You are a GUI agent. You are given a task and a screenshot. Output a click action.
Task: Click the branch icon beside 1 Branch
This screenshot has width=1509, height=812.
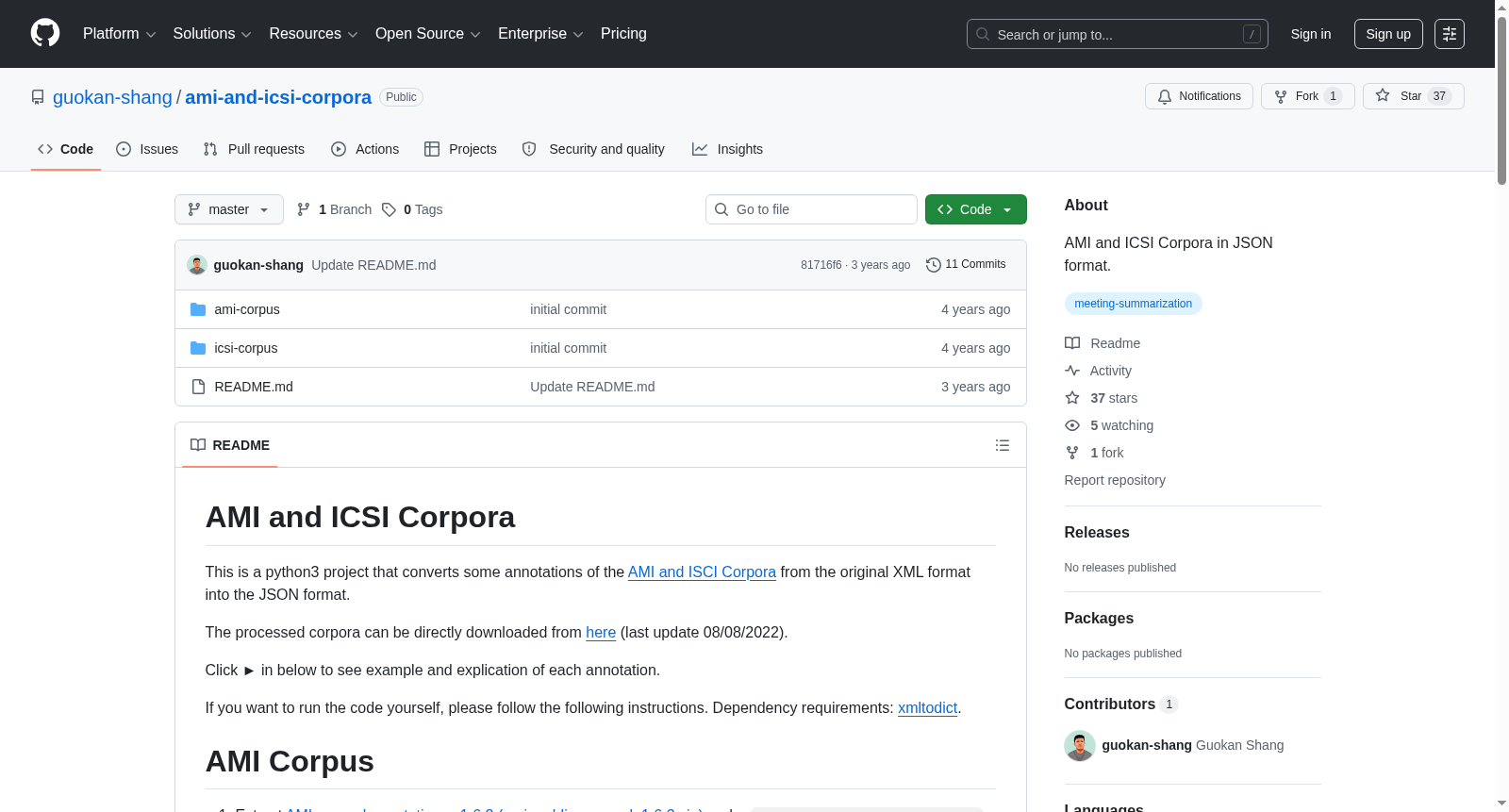point(304,209)
